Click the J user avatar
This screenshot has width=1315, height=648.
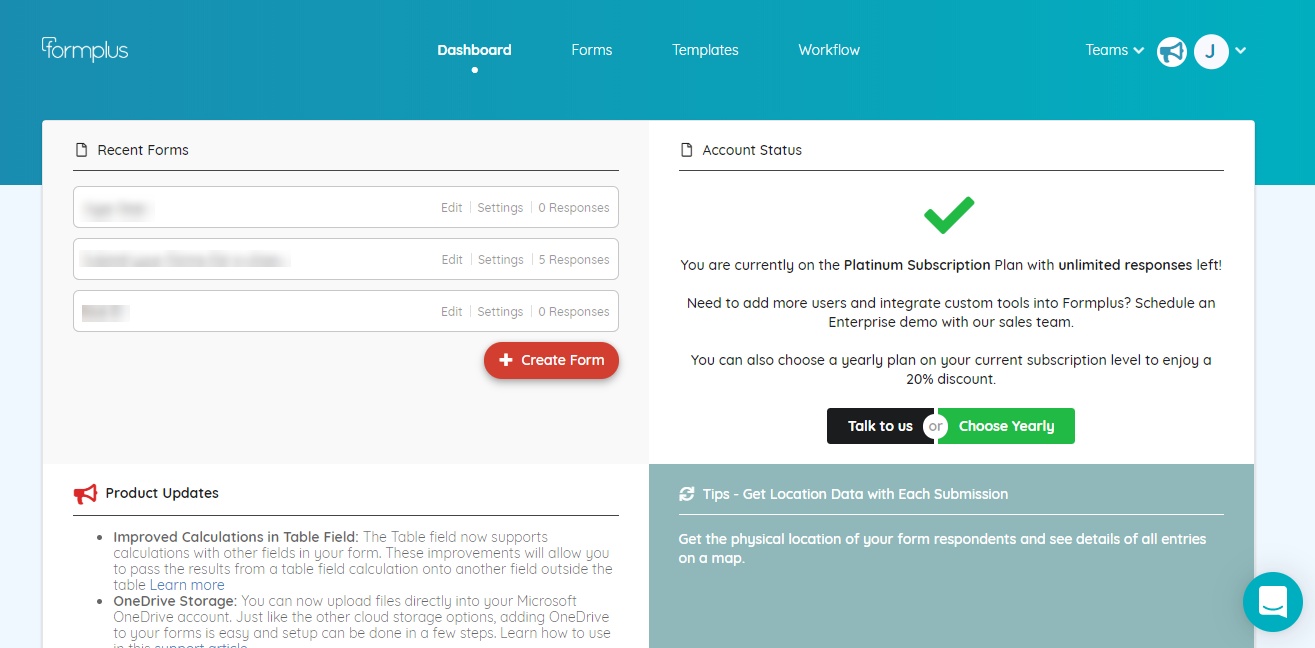pos(1211,51)
